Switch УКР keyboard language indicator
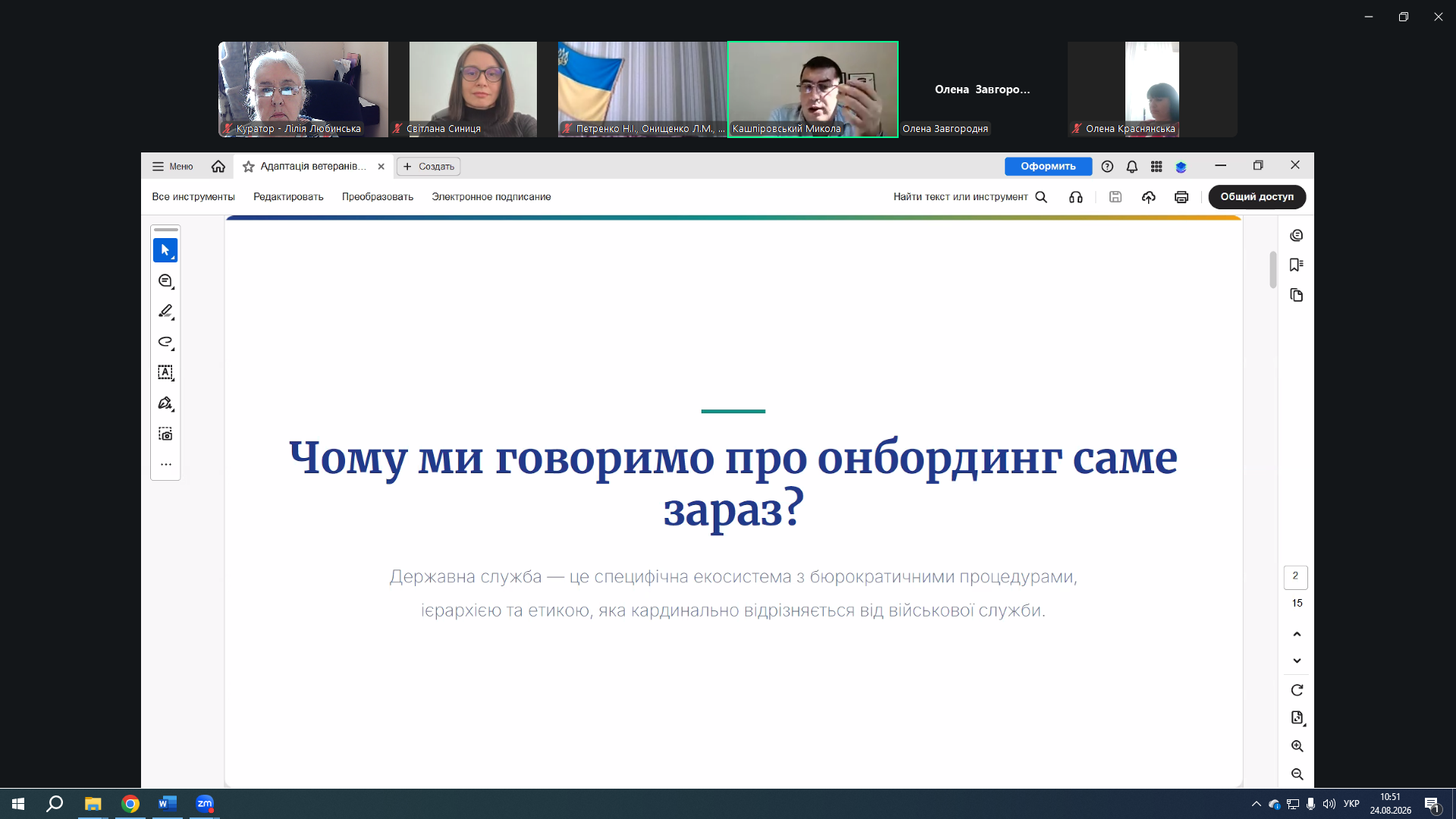Image resolution: width=1456 pixels, height=819 pixels. click(1351, 804)
